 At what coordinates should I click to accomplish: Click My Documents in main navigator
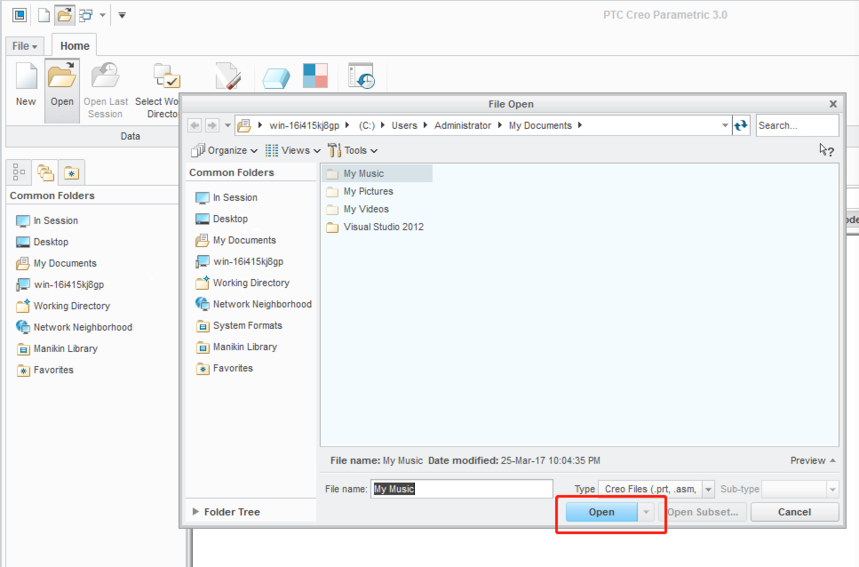tap(57, 264)
